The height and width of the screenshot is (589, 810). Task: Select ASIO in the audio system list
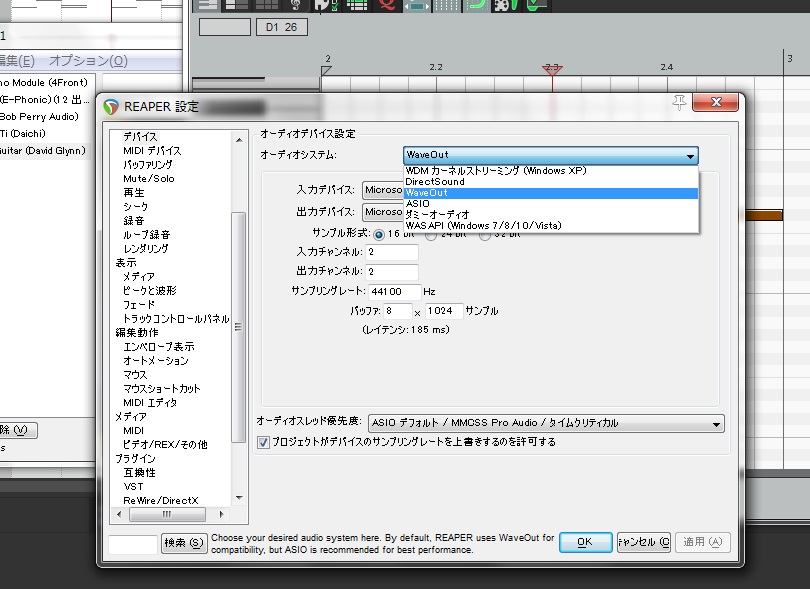pyautogui.click(x=551, y=204)
